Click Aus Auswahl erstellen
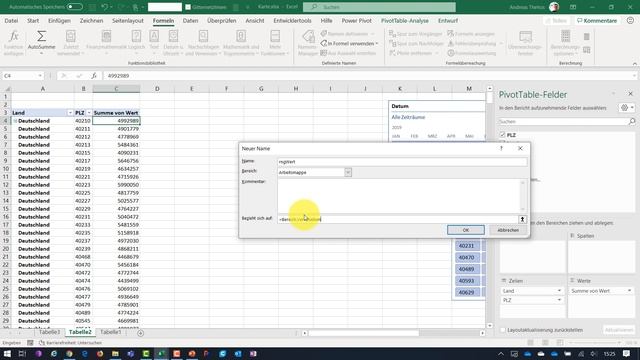Viewport: 640px width, 360px height. coord(348,53)
